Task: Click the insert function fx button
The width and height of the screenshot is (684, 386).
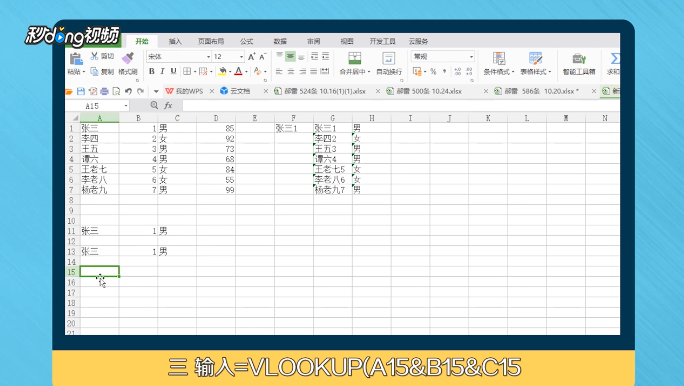Action: [168, 106]
